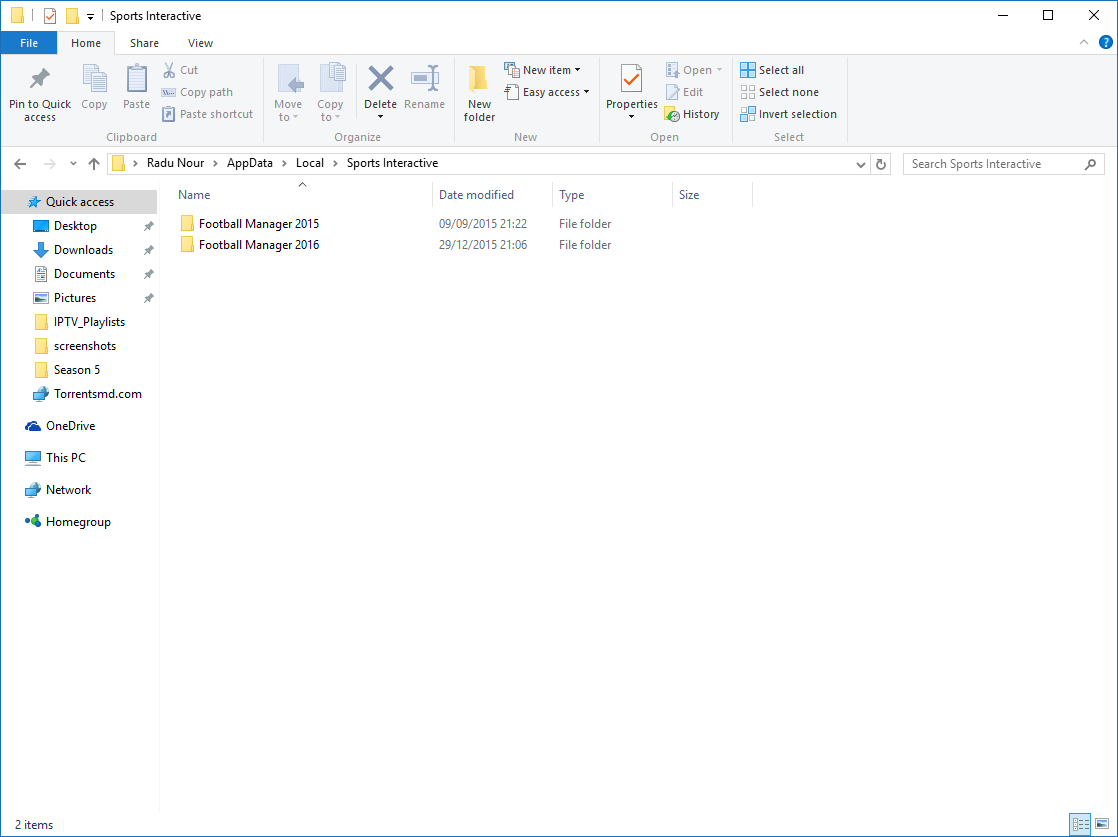This screenshot has width=1118, height=837.
Task: Switch to the Home ribbon tab
Action: pos(86,43)
